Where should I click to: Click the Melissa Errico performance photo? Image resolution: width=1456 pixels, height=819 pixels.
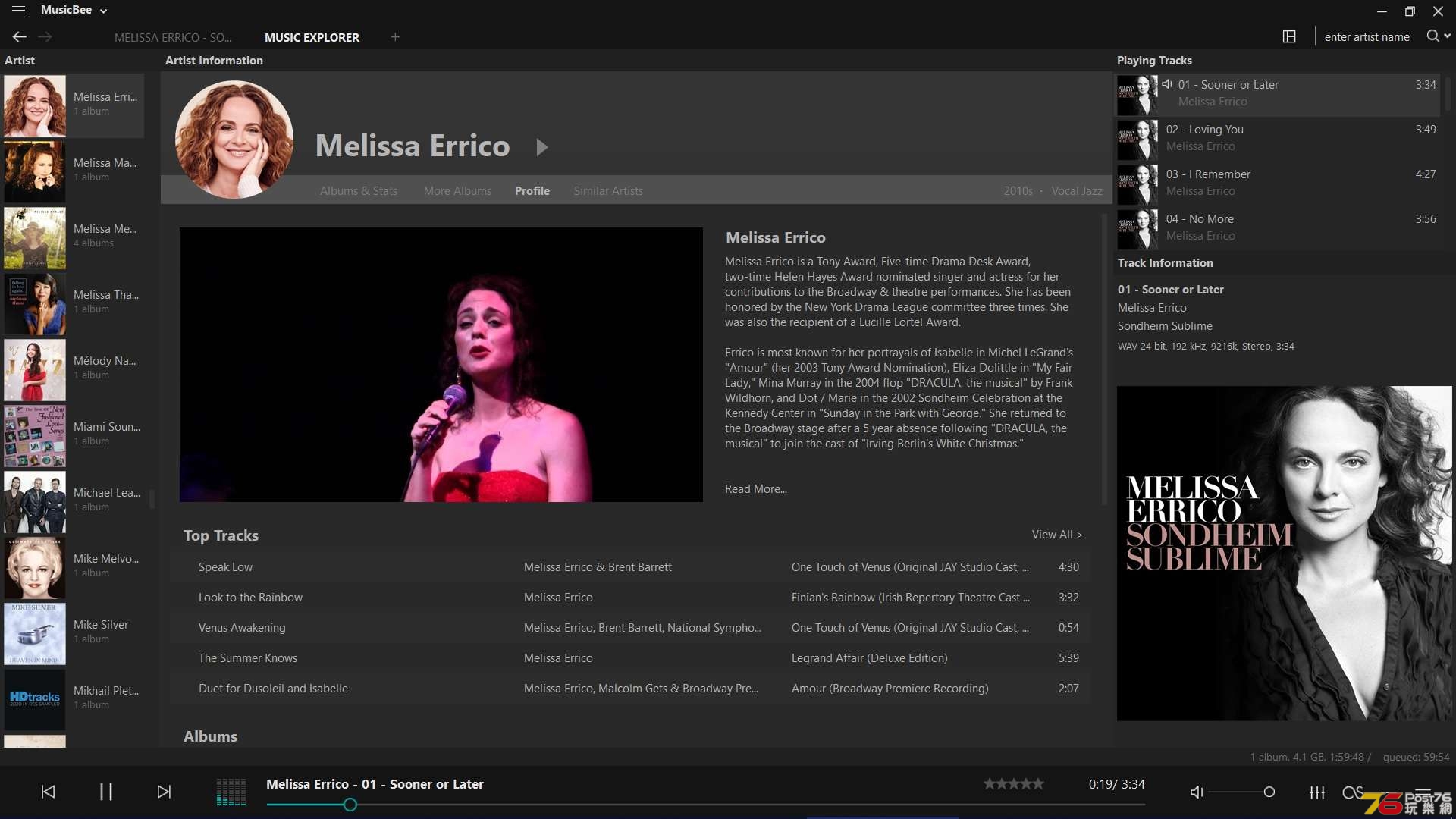point(441,365)
